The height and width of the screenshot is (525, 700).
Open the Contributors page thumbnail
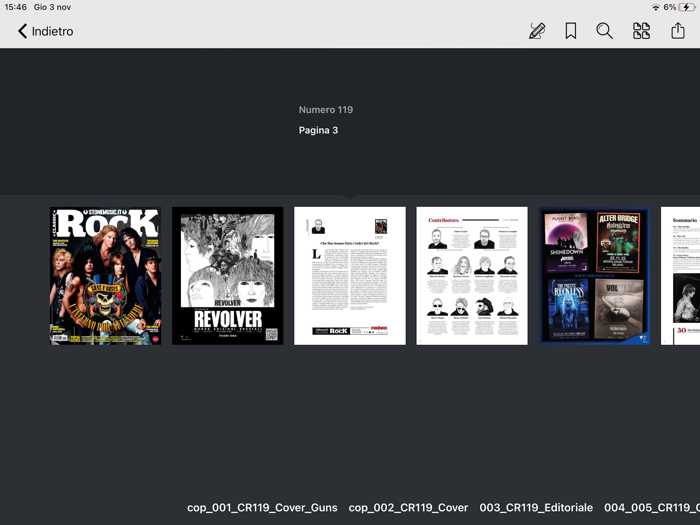pyautogui.click(x=472, y=276)
